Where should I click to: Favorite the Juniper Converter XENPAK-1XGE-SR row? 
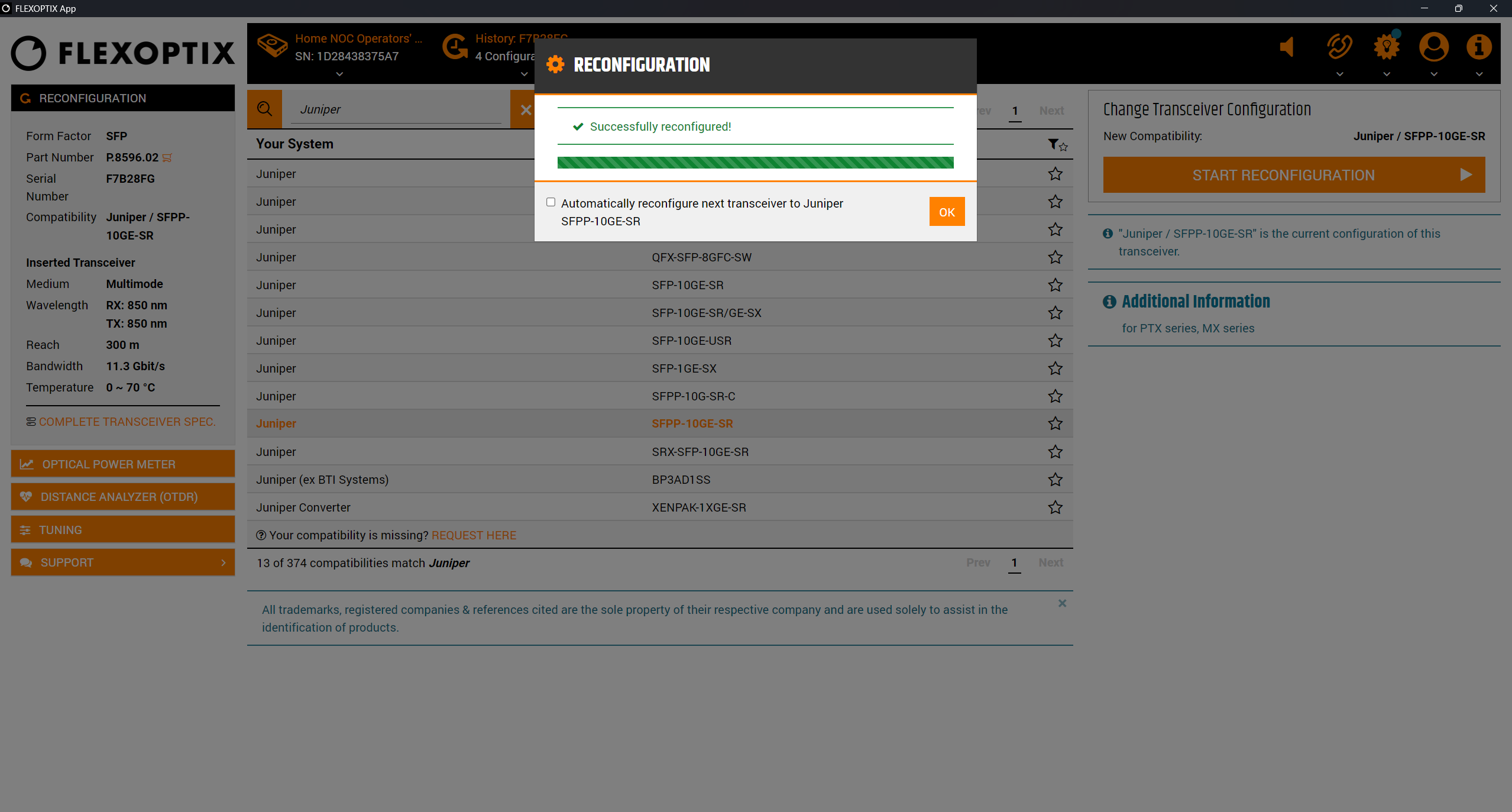tap(1055, 507)
